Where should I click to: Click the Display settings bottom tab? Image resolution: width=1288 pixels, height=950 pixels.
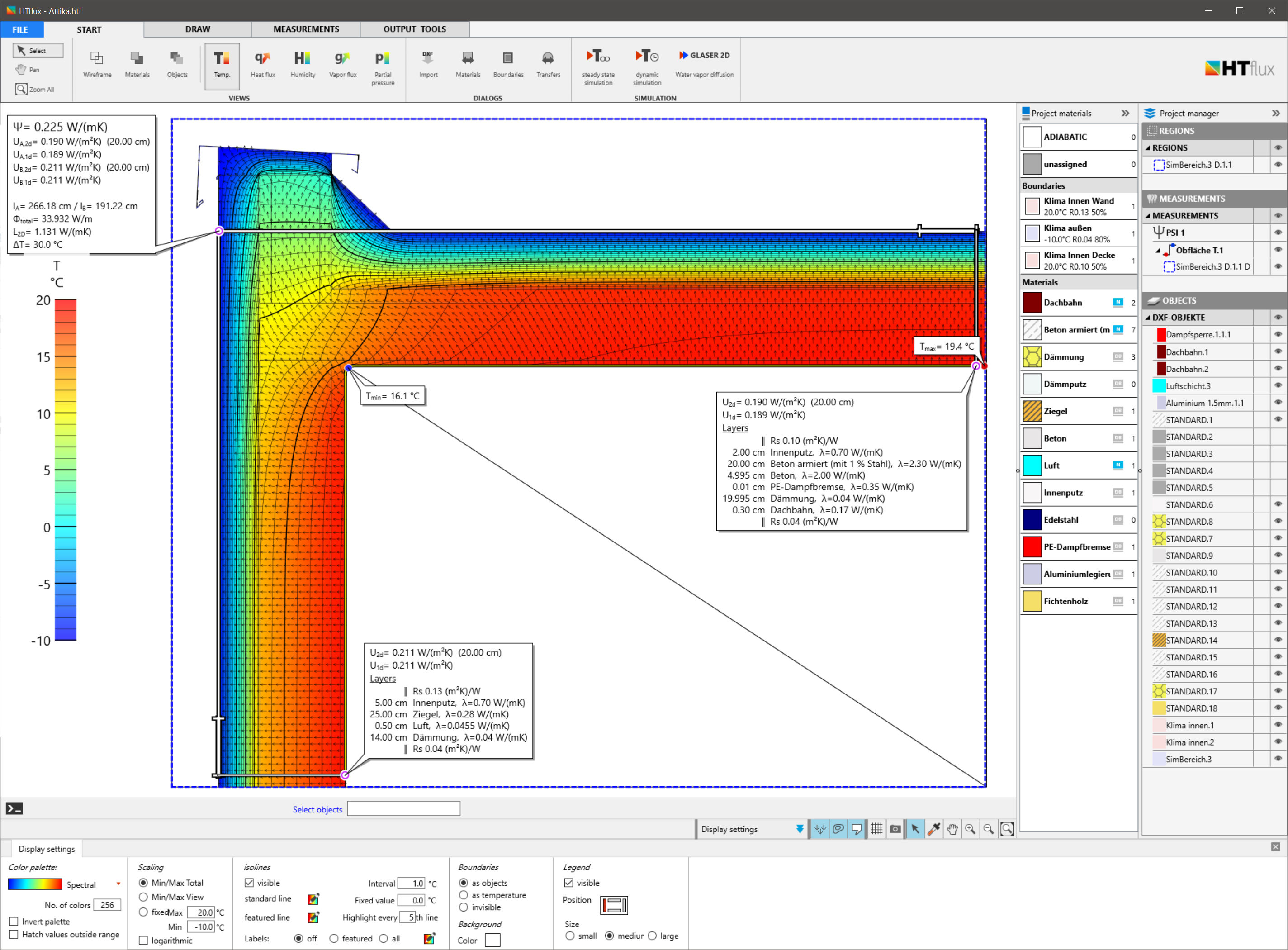click(x=47, y=849)
